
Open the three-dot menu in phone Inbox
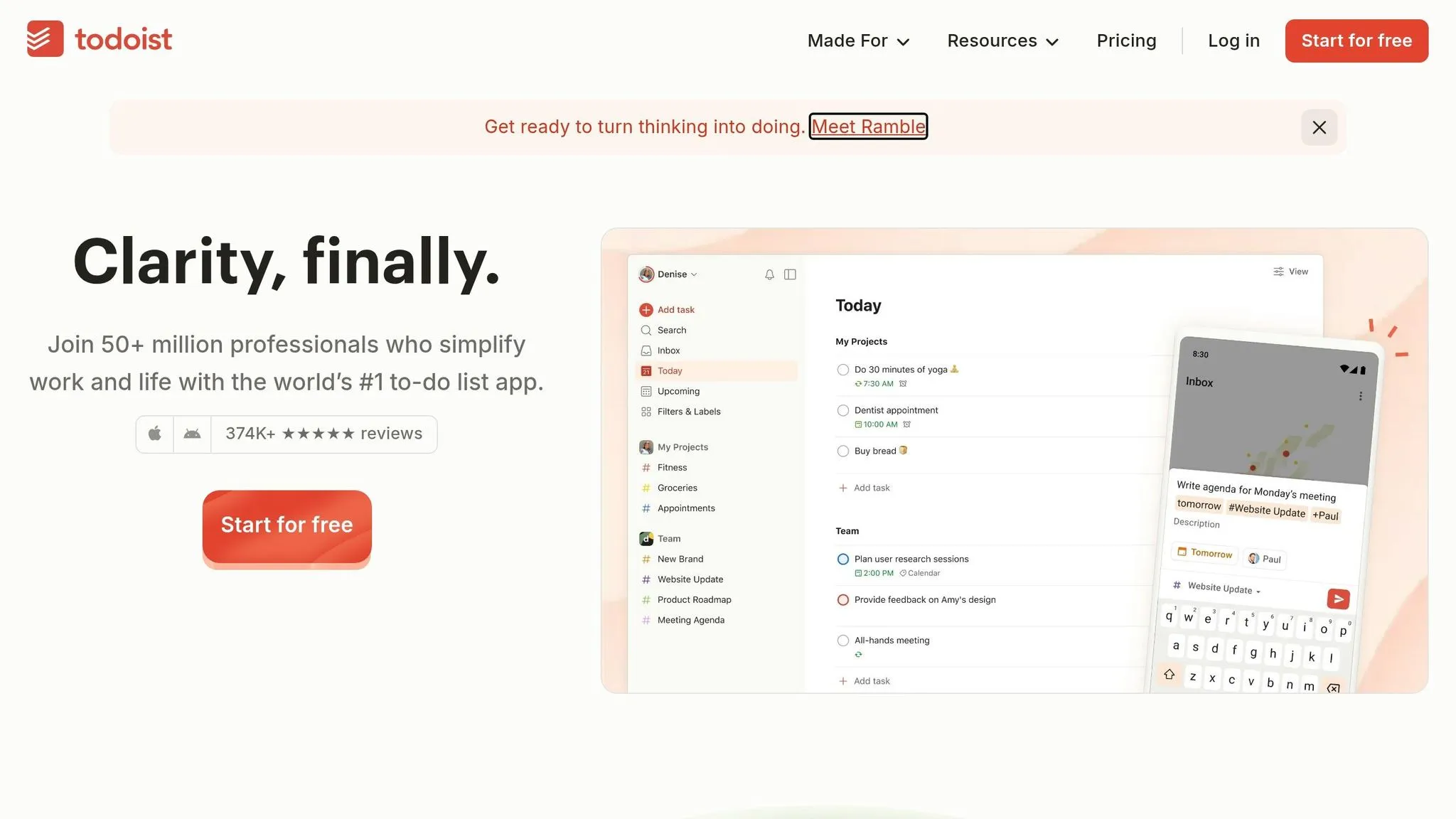coord(1361,396)
